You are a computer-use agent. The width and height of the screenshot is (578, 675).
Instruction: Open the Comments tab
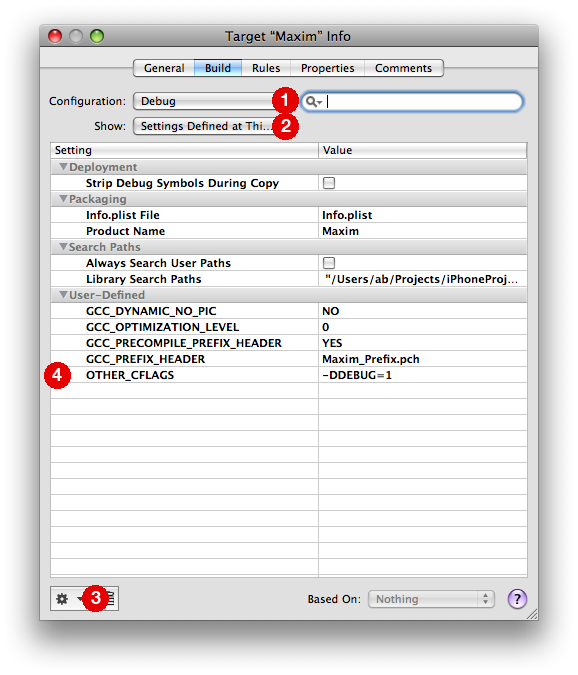pos(403,68)
